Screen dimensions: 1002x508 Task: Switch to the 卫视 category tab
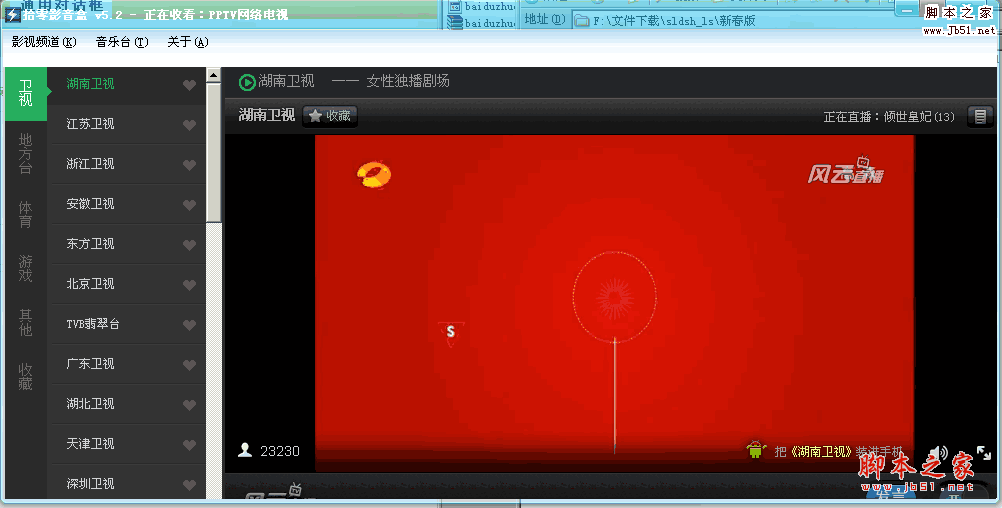[x=26, y=93]
